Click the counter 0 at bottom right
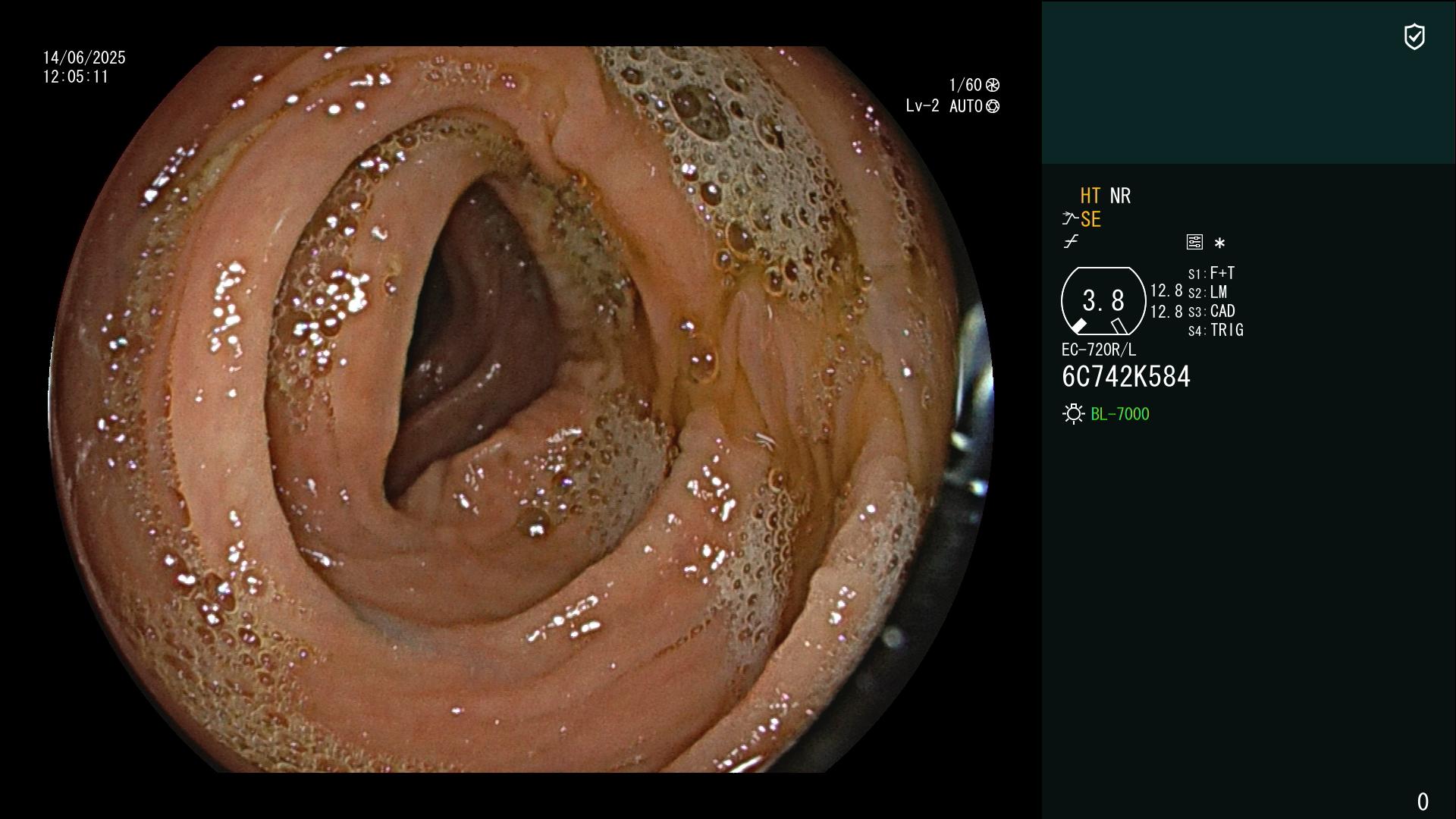The width and height of the screenshot is (1456, 819). click(1423, 802)
